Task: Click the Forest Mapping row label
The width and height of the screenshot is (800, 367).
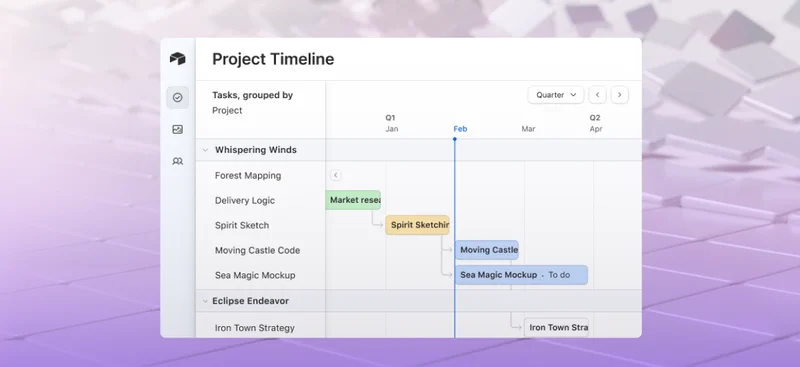Action: pyautogui.click(x=248, y=176)
